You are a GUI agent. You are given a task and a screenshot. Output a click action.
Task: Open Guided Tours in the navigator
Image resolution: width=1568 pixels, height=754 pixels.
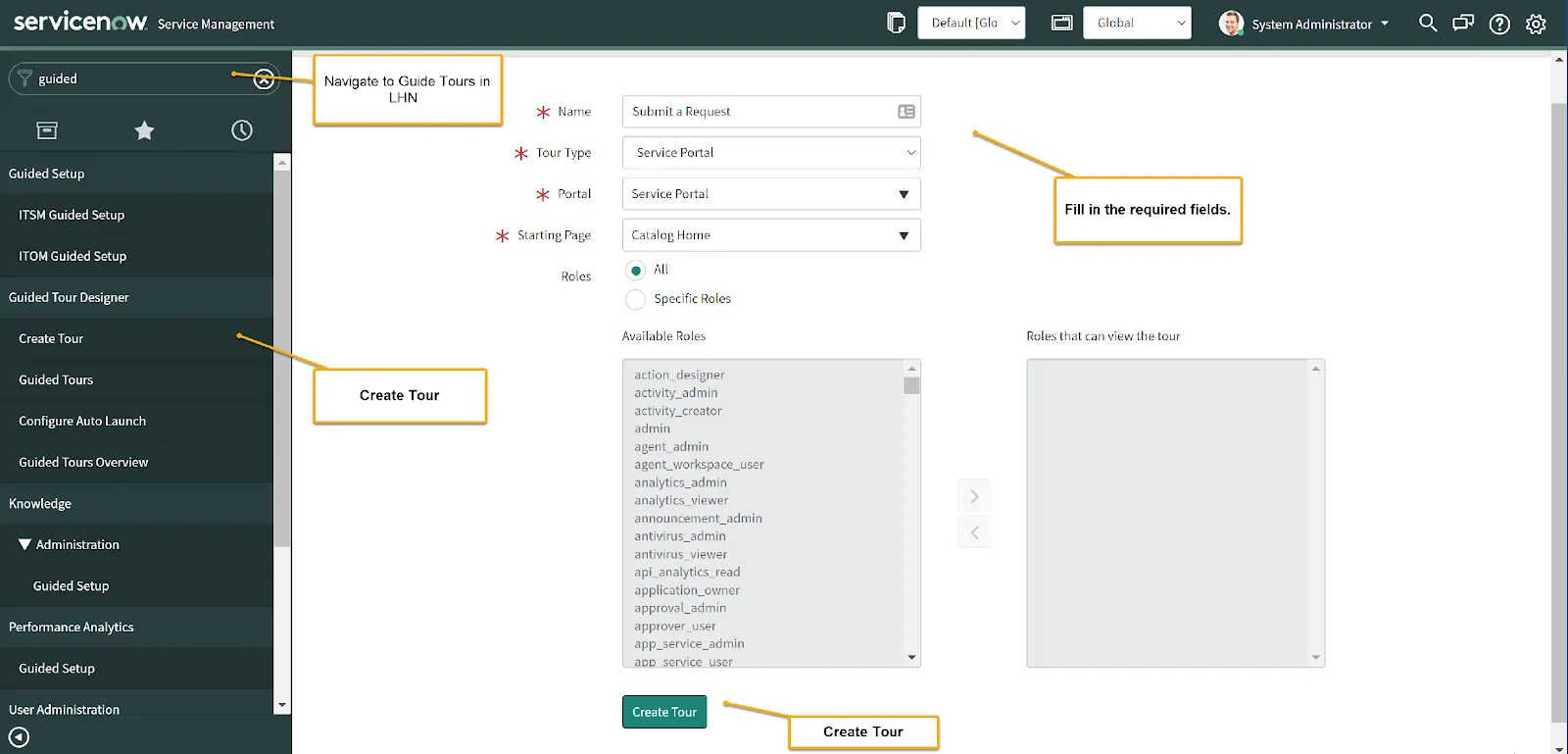tap(56, 380)
